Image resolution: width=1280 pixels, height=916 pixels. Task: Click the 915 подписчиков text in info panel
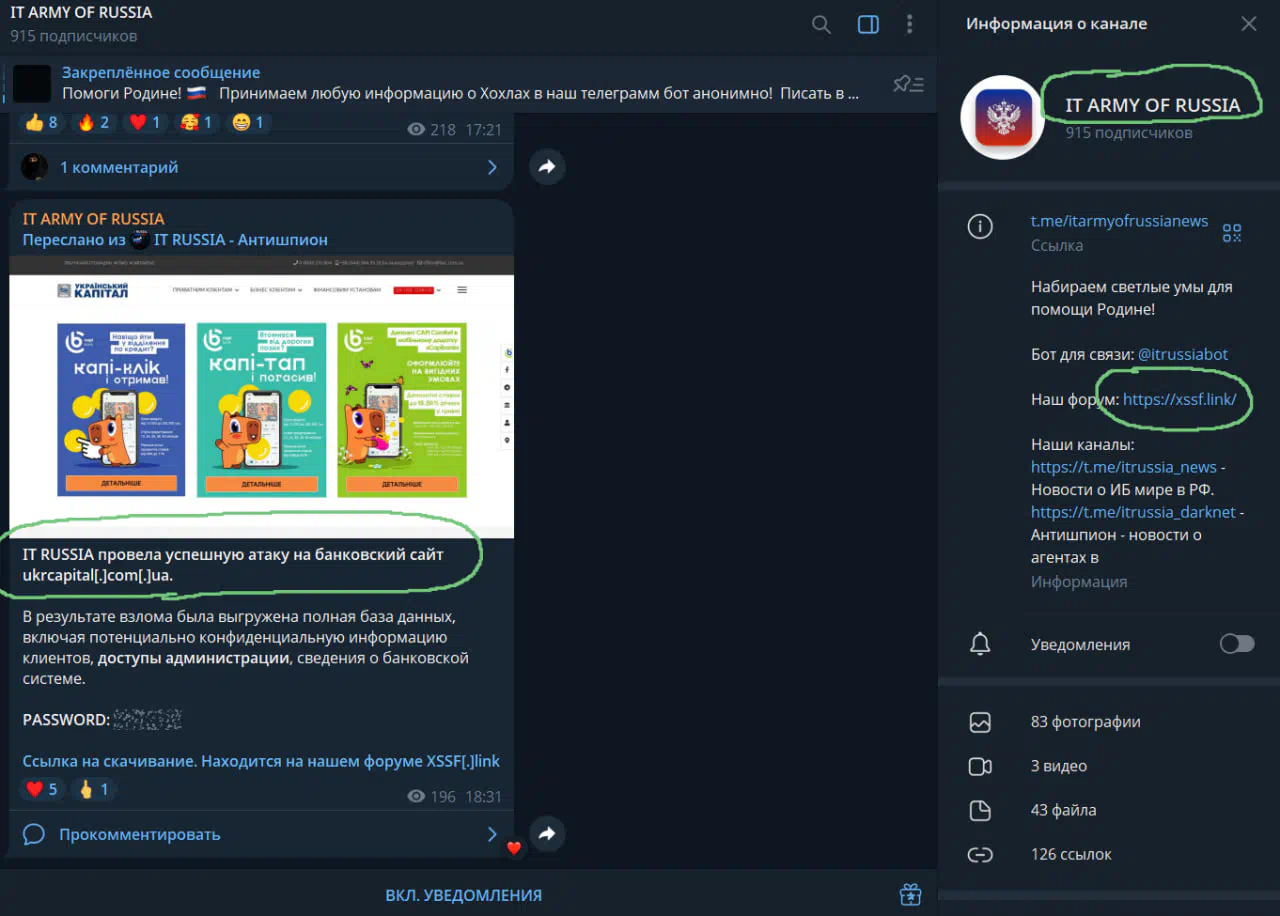[x=1129, y=132]
